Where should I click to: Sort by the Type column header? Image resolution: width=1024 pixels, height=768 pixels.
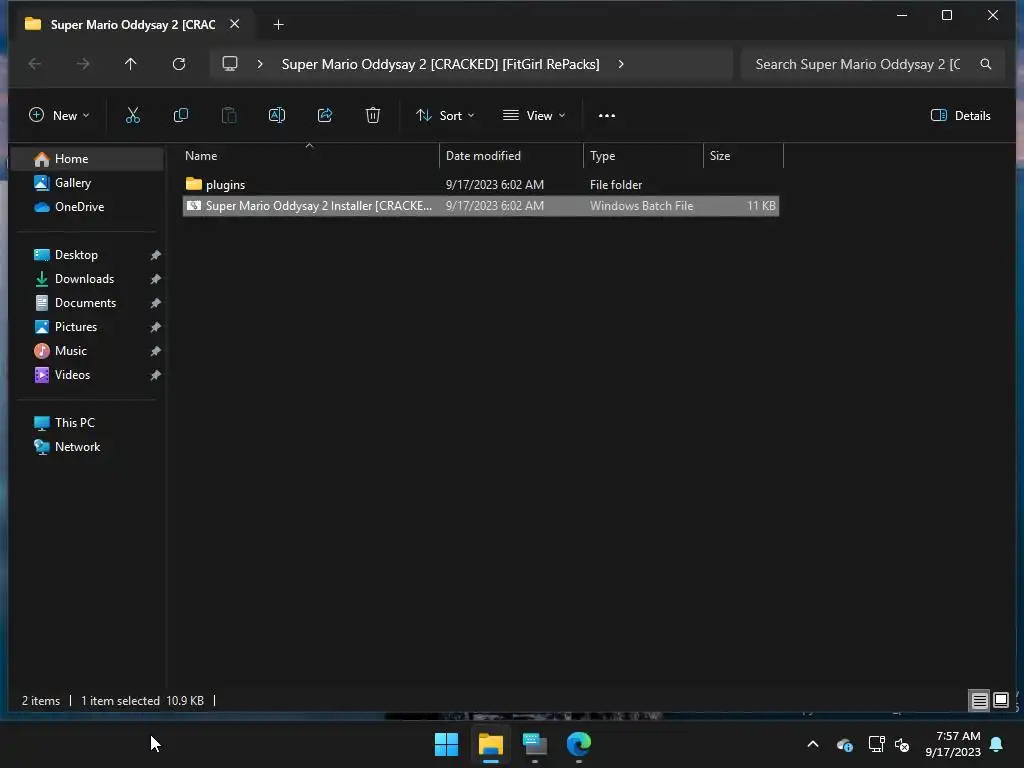click(x=643, y=156)
